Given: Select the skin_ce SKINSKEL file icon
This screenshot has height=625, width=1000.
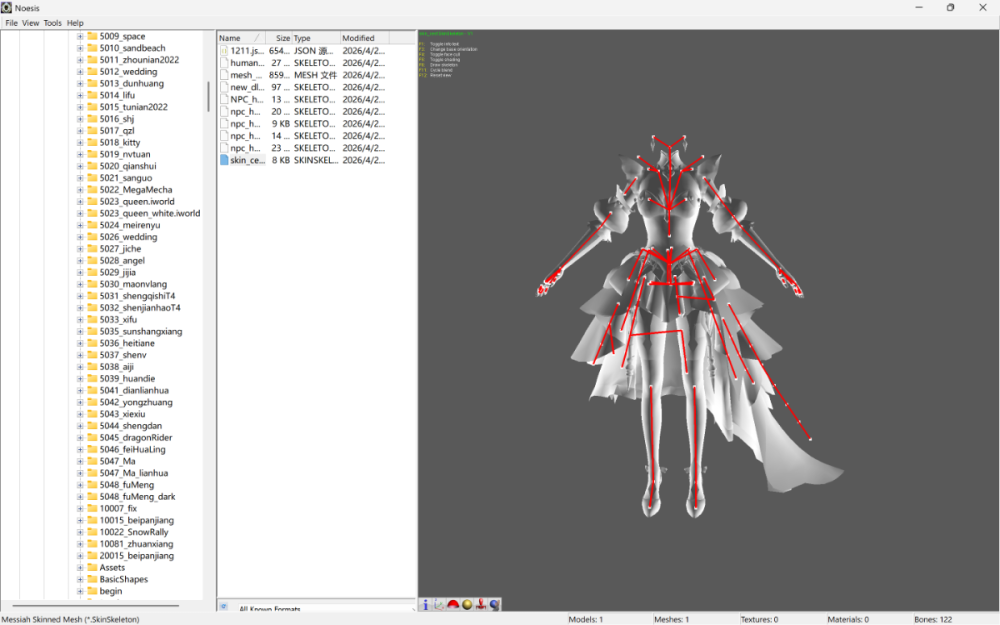Looking at the screenshot, I should click(x=224, y=160).
